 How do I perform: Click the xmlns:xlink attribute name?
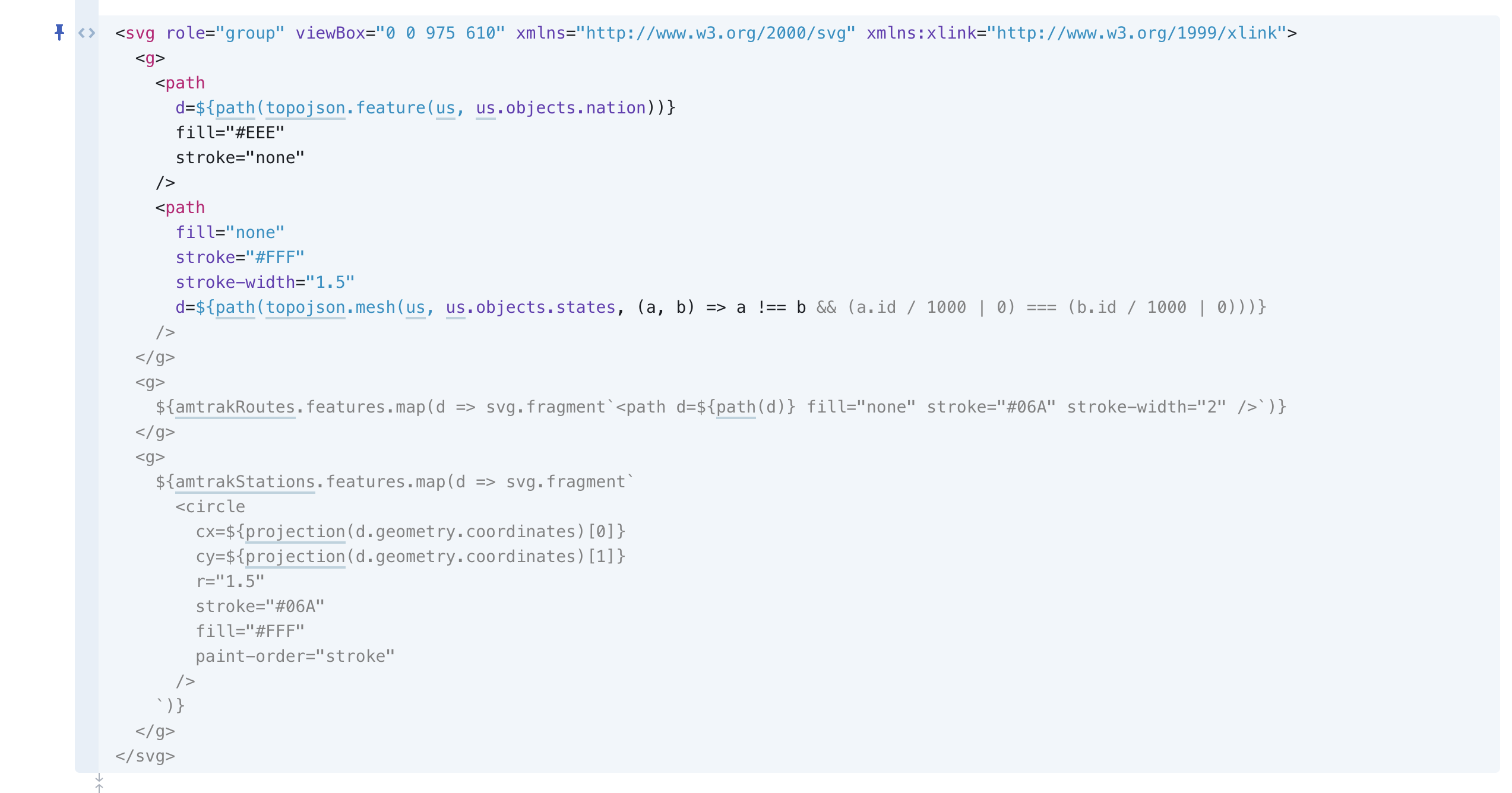pyautogui.click(x=921, y=33)
